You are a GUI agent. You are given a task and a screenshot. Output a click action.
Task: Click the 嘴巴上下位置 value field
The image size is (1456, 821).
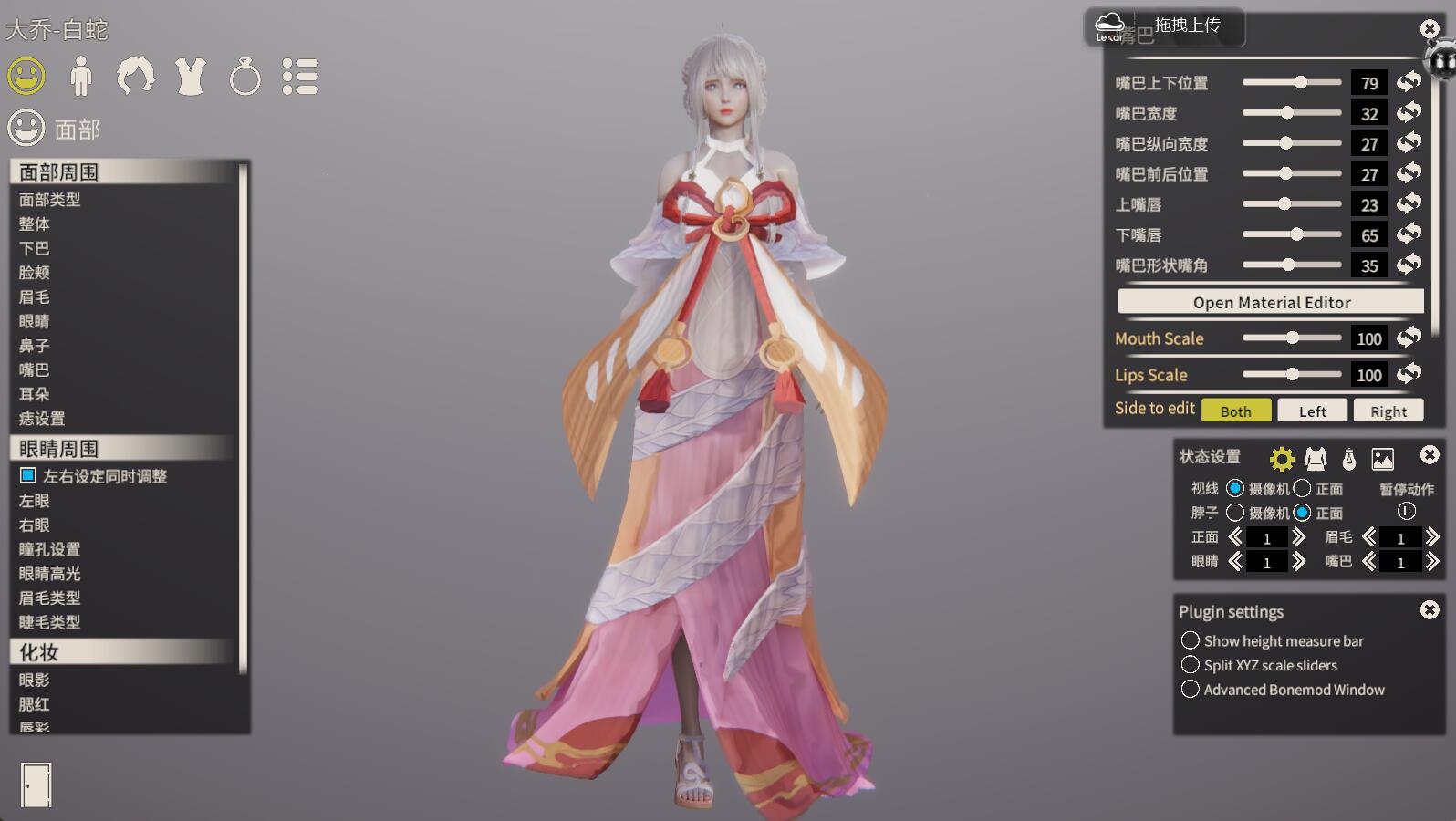tap(1368, 83)
